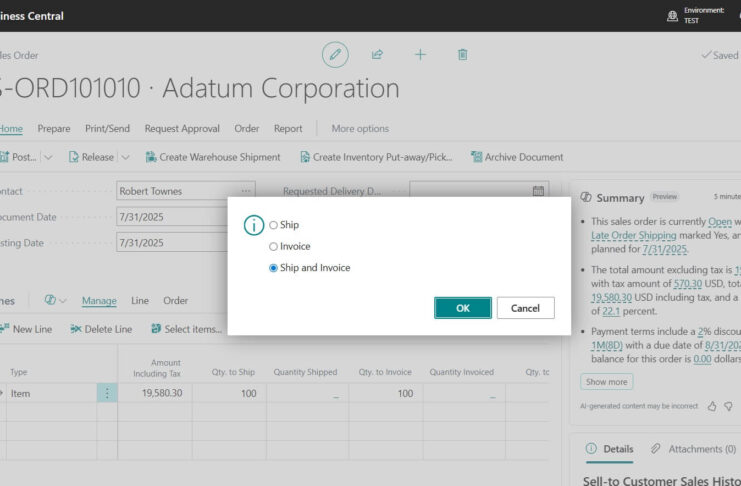The height and width of the screenshot is (486, 741).
Task: Click the Type column header
Action: click(x=19, y=372)
